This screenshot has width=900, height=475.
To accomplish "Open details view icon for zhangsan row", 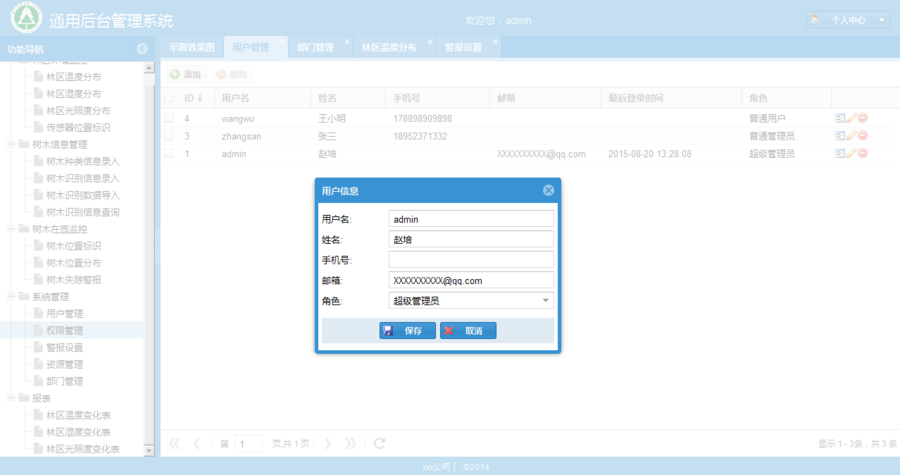I will click(840, 136).
